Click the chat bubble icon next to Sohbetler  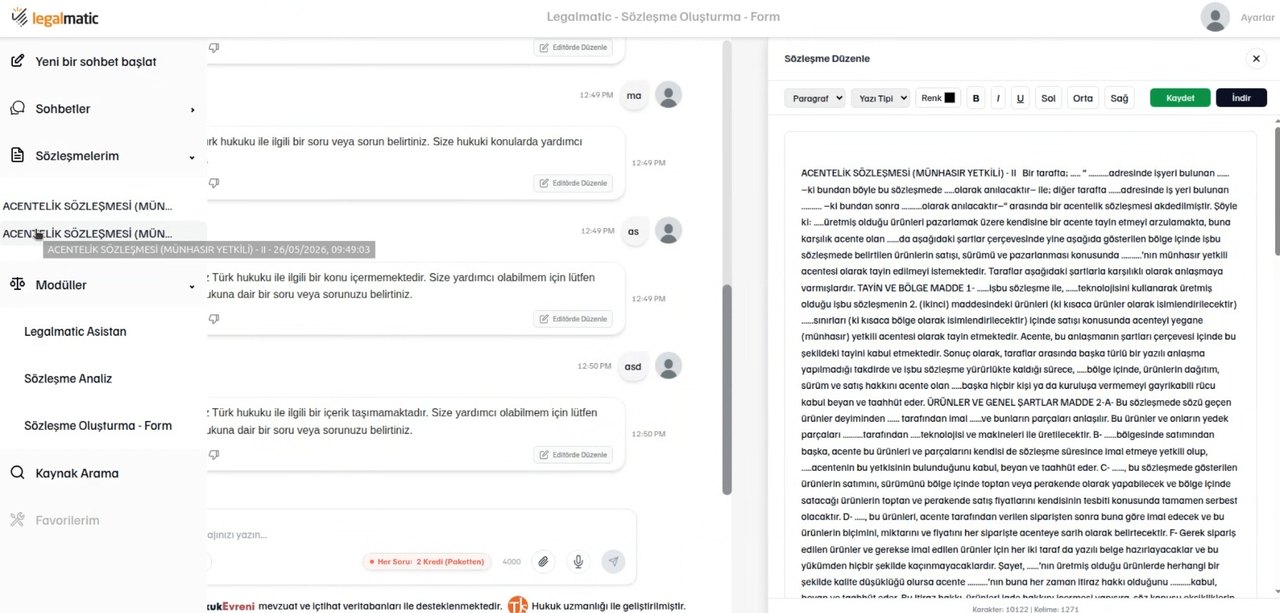point(17,108)
